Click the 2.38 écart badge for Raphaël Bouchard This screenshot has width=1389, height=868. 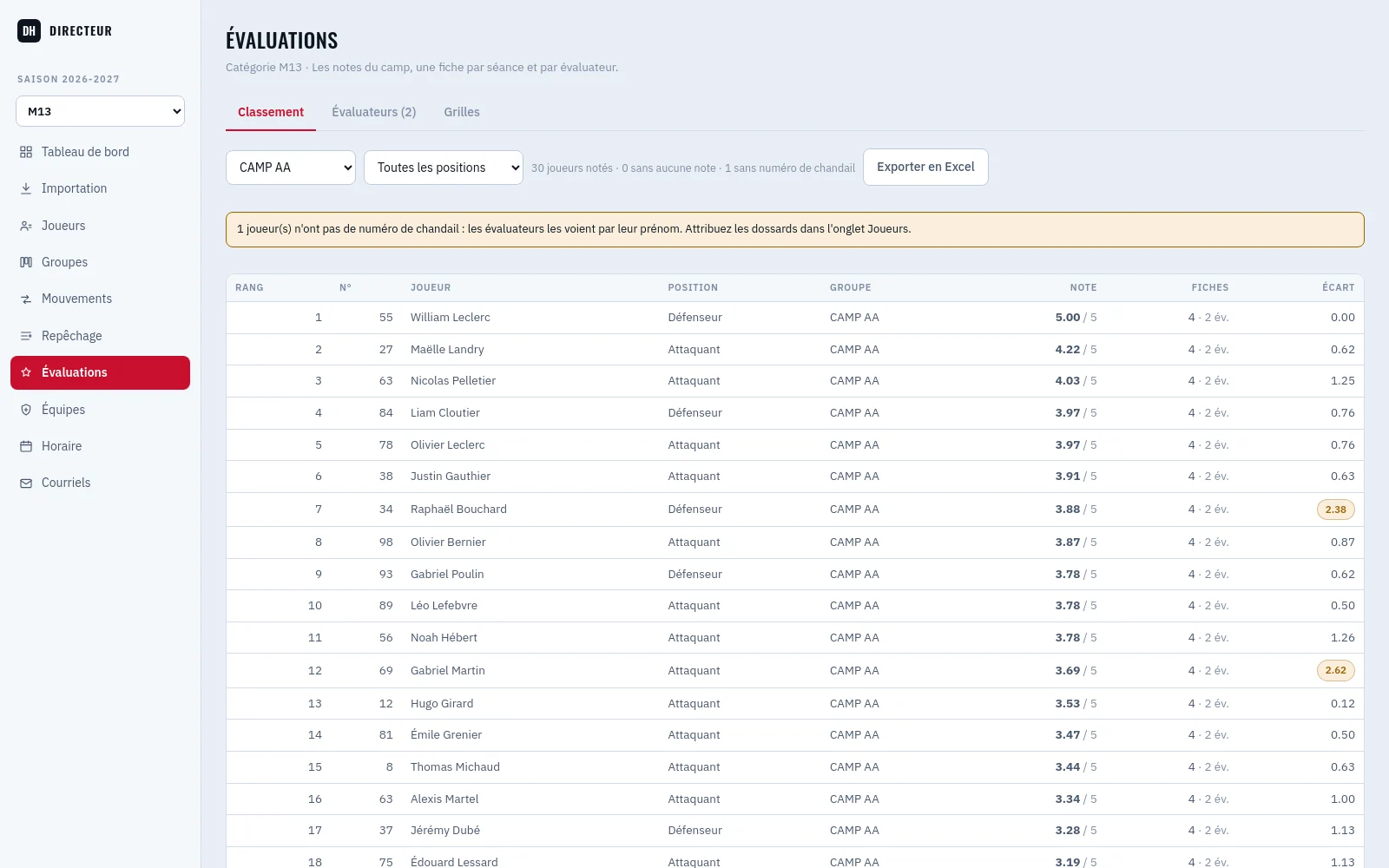1335,510
